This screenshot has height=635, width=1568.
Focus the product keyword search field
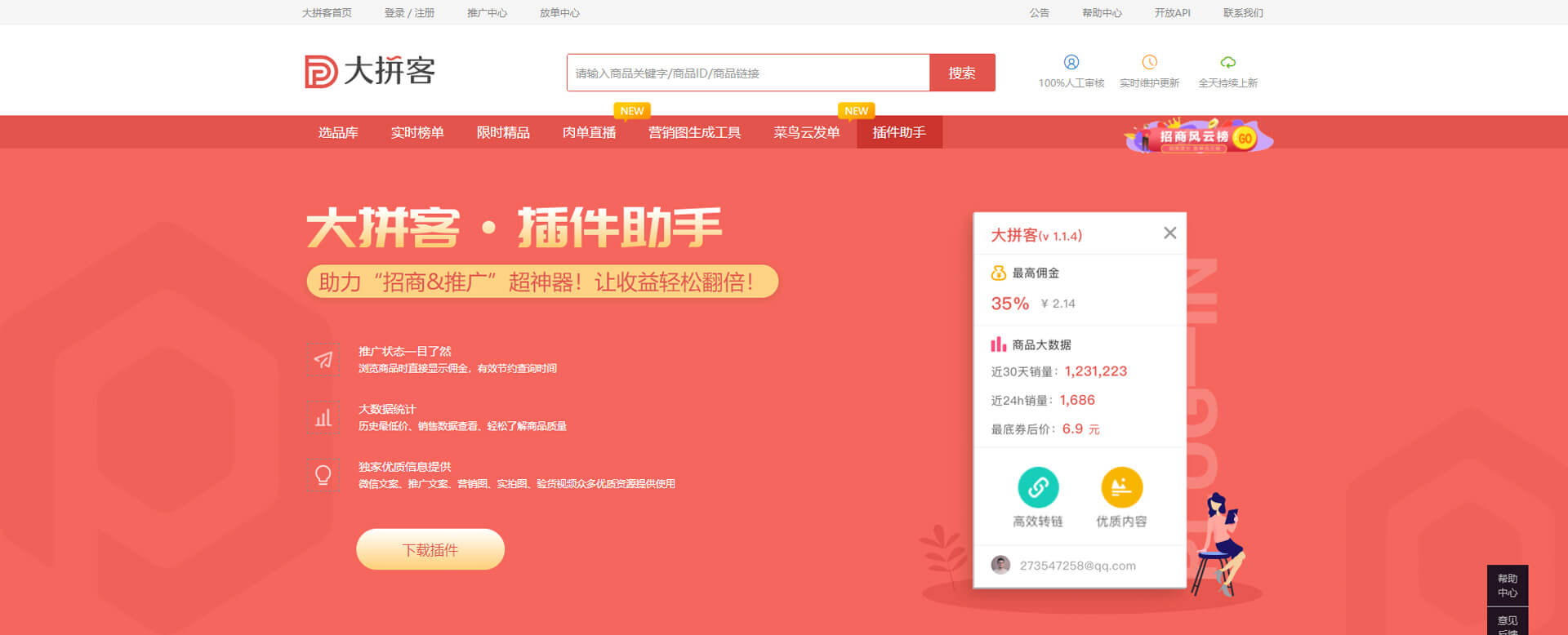[x=748, y=73]
